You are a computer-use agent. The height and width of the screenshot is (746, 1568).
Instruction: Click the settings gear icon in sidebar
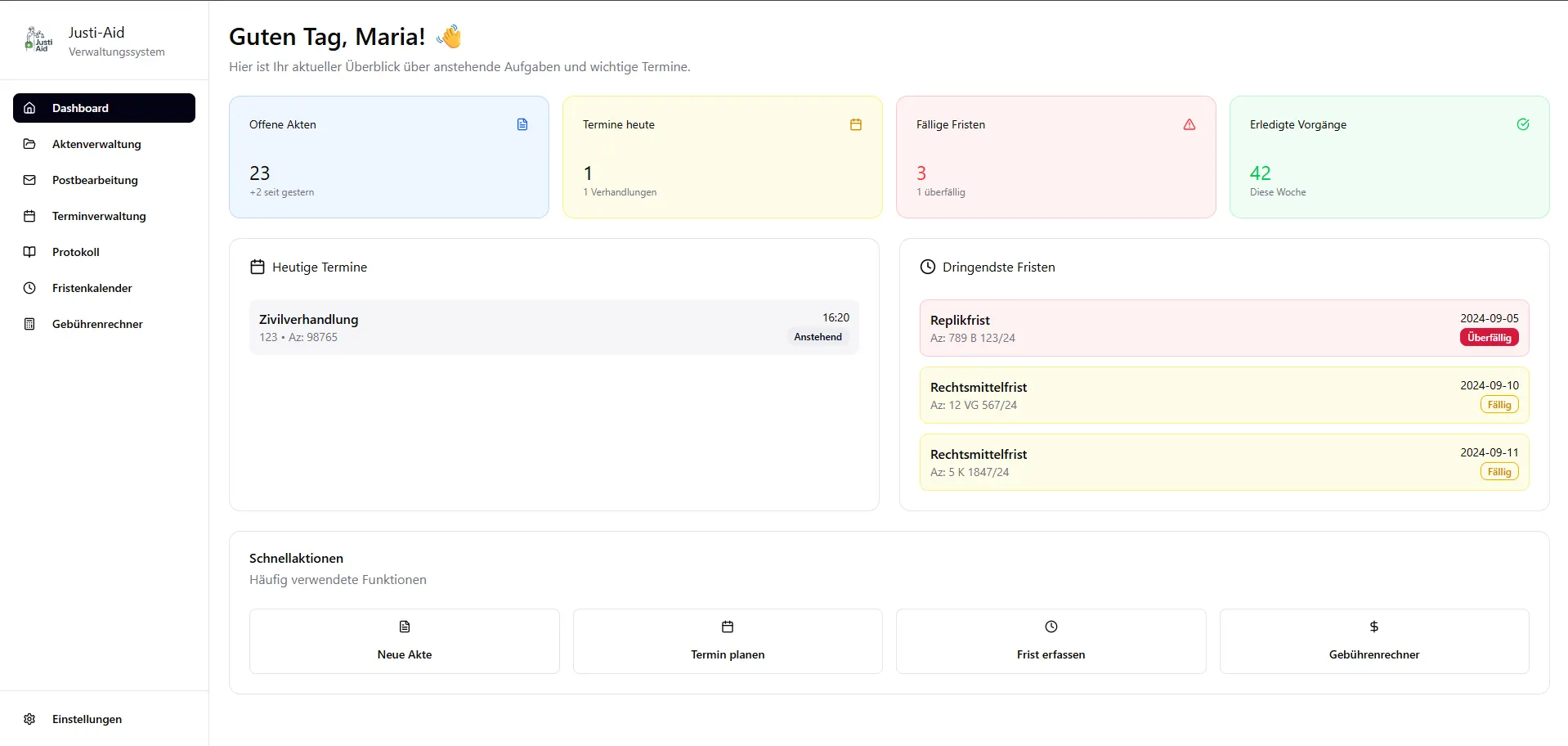pyautogui.click(x=29, y=719)
